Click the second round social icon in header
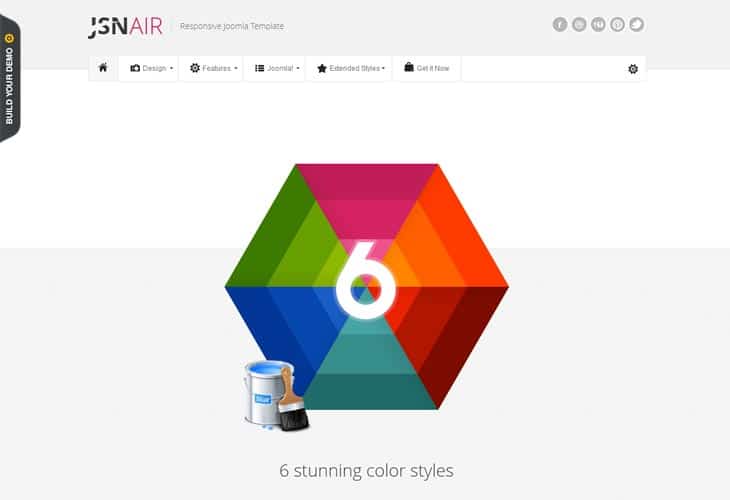730x500 pixels. pyautogui.click(x=579, y=25)
